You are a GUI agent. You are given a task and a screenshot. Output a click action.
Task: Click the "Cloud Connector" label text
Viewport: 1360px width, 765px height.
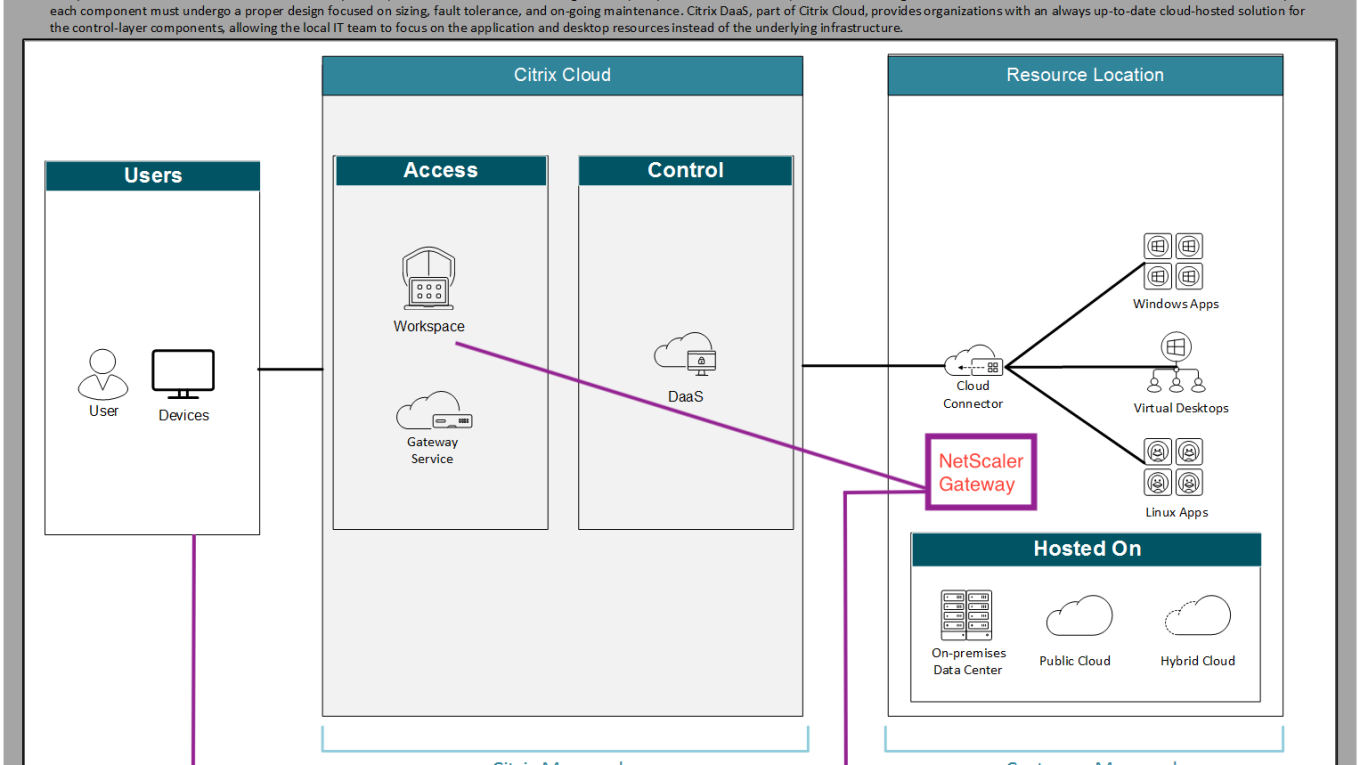(973, 395)
